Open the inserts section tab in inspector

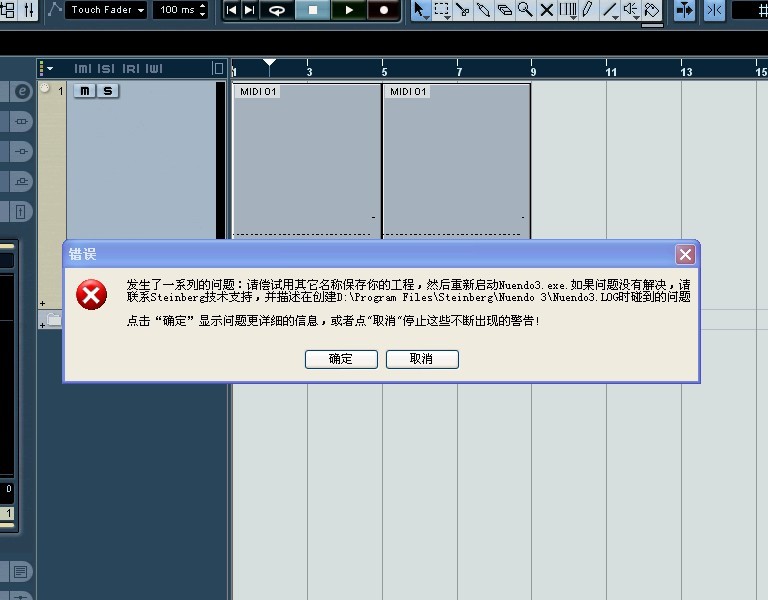[x=21, y=121]
